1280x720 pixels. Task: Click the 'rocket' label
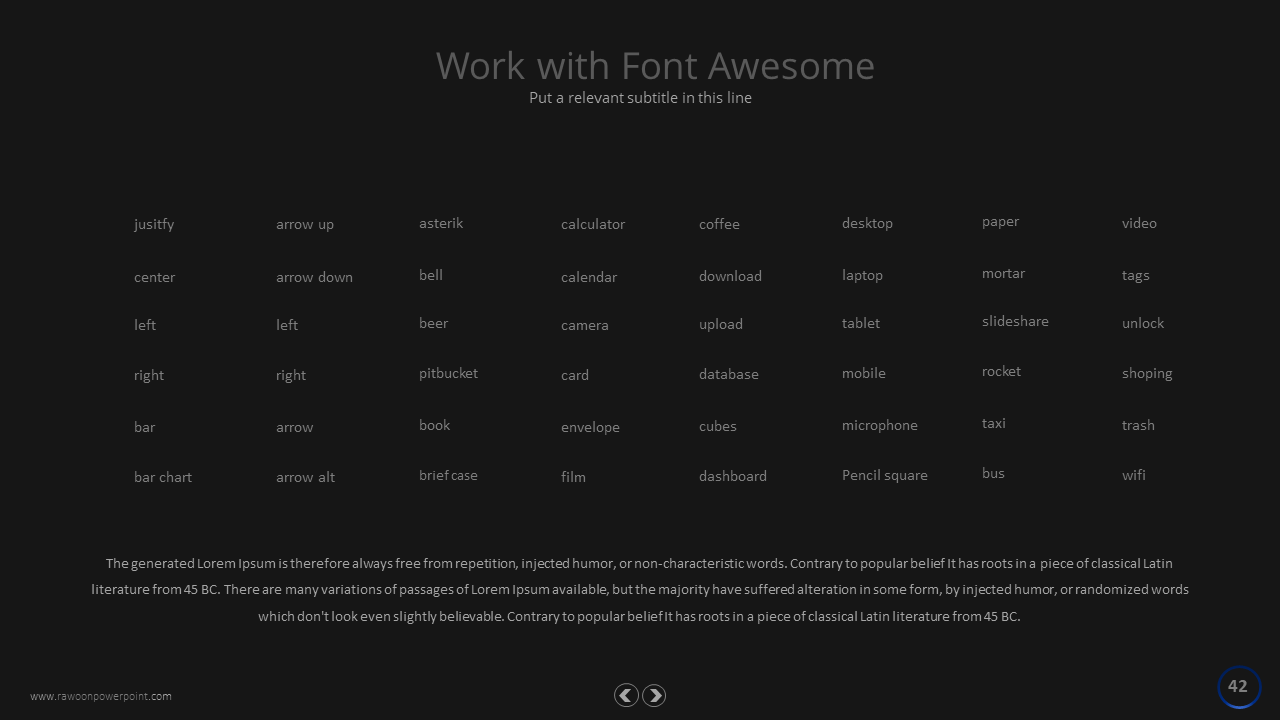1001,371
